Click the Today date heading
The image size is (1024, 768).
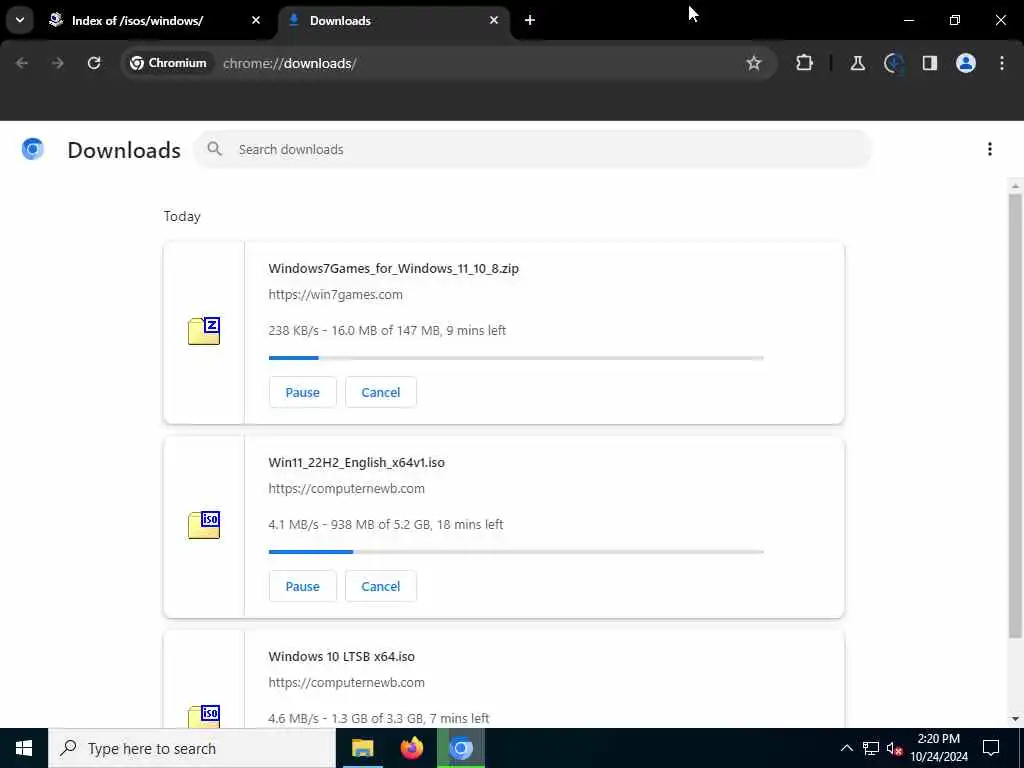point(182,216)
